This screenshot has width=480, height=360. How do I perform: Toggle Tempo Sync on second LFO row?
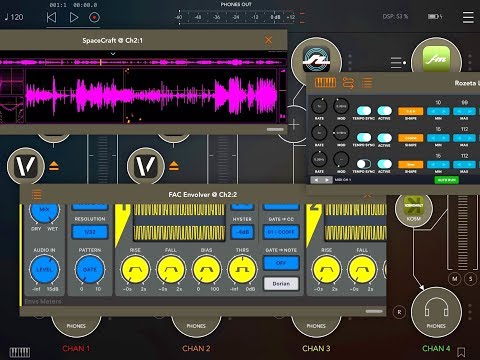pyautogui.click(x=364, y=137)
